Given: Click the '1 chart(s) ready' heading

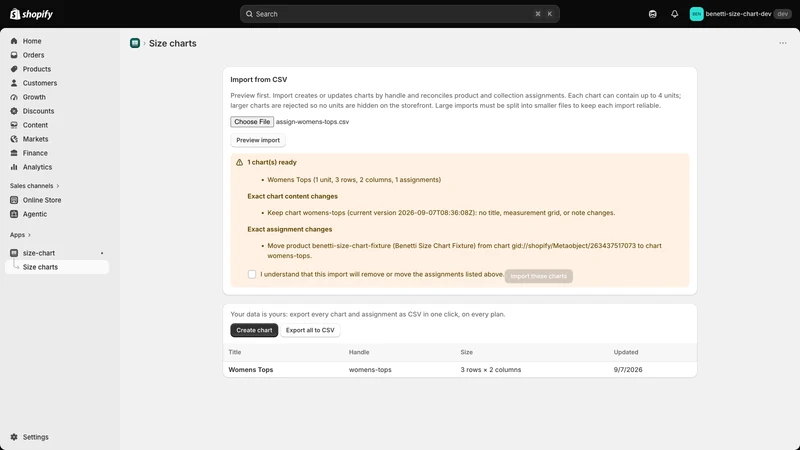Looking at the screenshot, I should click(x=272, y=162).
